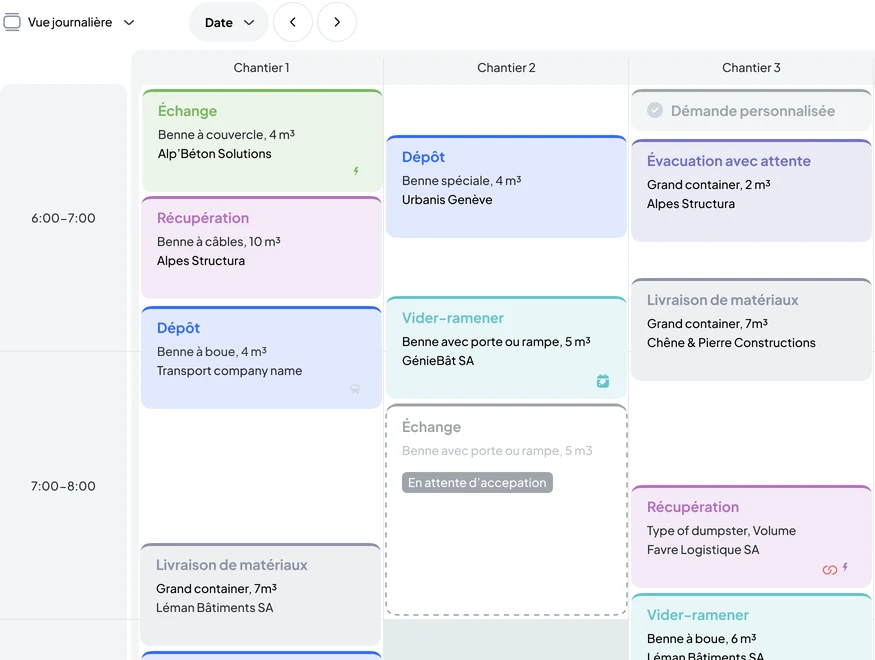The width and height of the screenshot is (875, 660).
Task: Click the calendar view icon beside Vue journalière
Action: 12,22
